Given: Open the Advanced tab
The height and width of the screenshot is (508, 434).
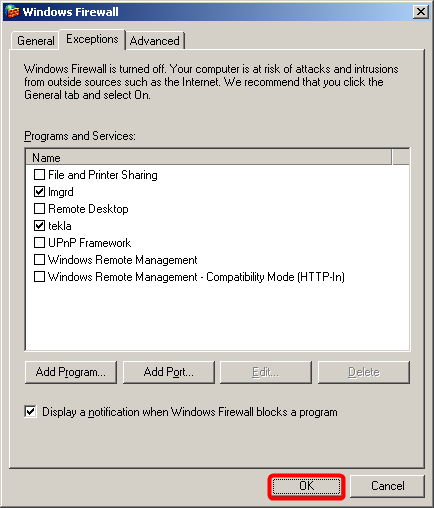Looking at the screenshot, I should [x=155, y=41].
